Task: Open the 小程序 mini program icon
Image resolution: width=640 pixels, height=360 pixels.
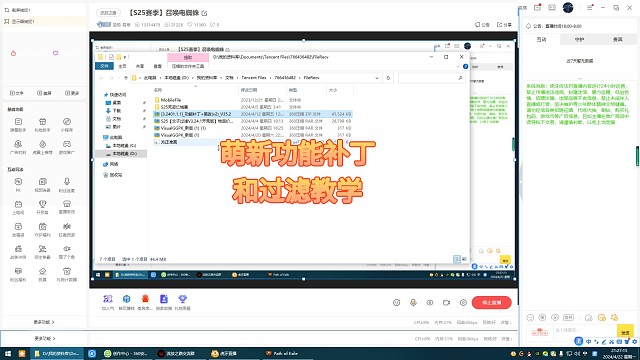Action: pyautogui.click(x=67, y=122)
